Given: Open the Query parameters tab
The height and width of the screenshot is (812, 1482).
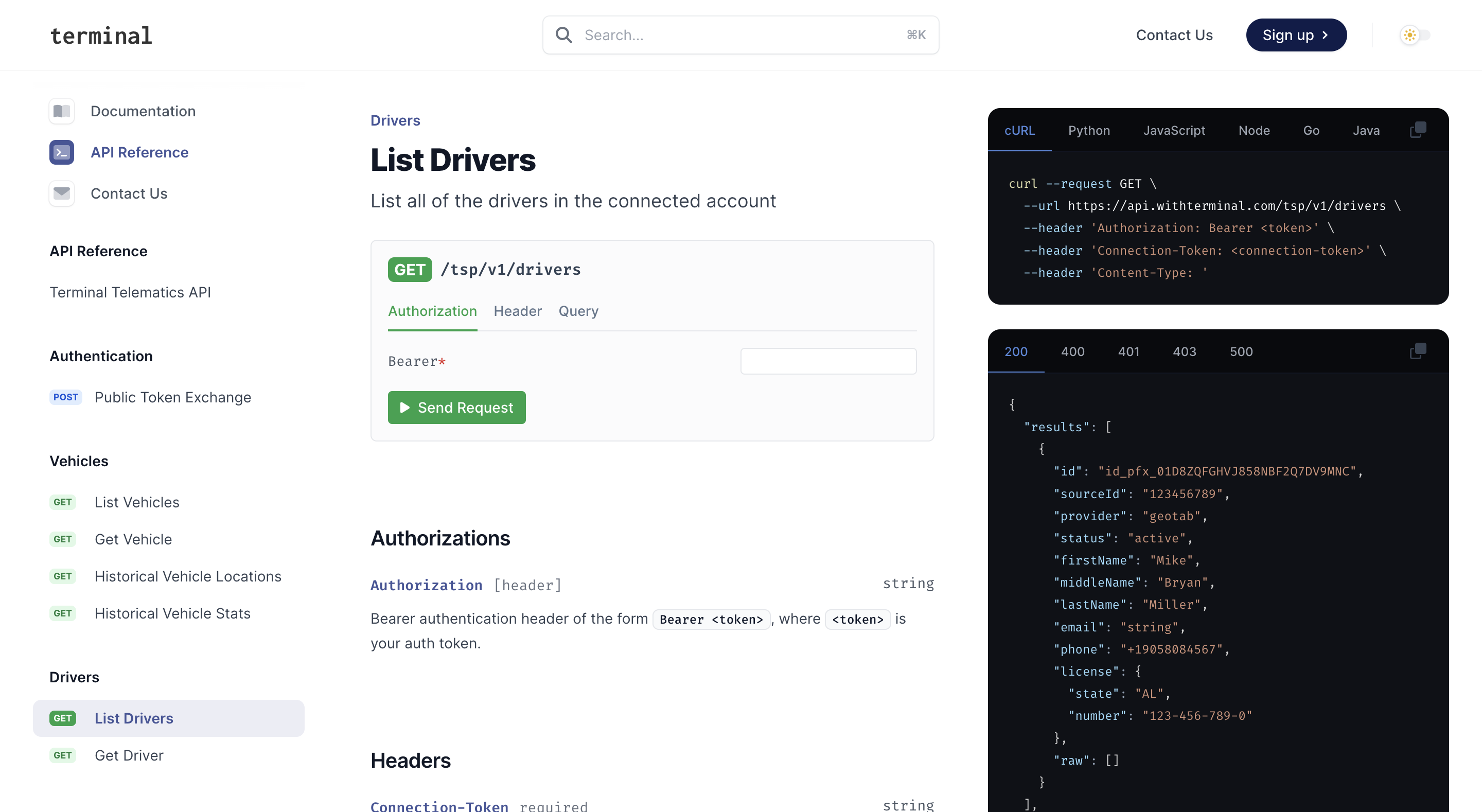Looking at the screenshot, I should click(x=578, y=311).
